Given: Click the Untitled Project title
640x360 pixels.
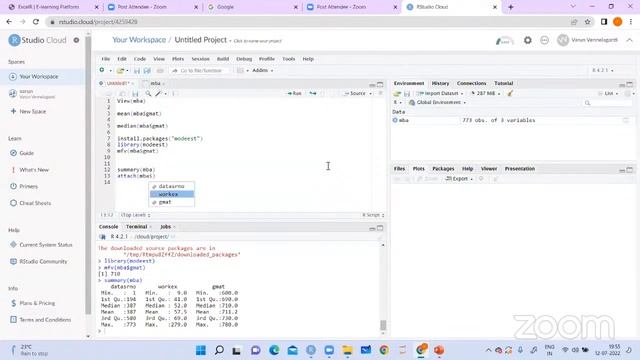Looking at the screenshot, I should tap(200, 40).
